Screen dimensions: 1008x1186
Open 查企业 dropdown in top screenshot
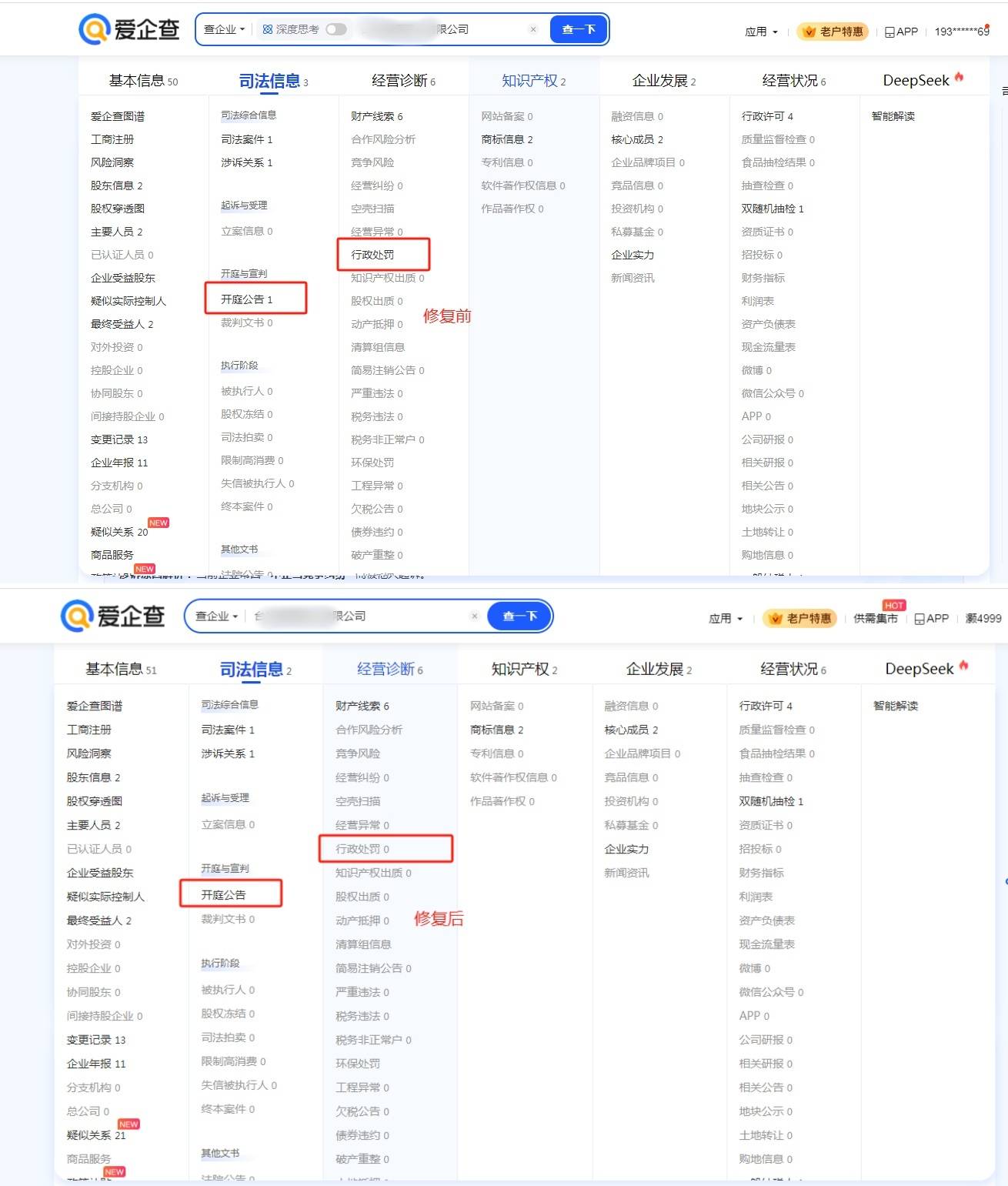[224, 29]
